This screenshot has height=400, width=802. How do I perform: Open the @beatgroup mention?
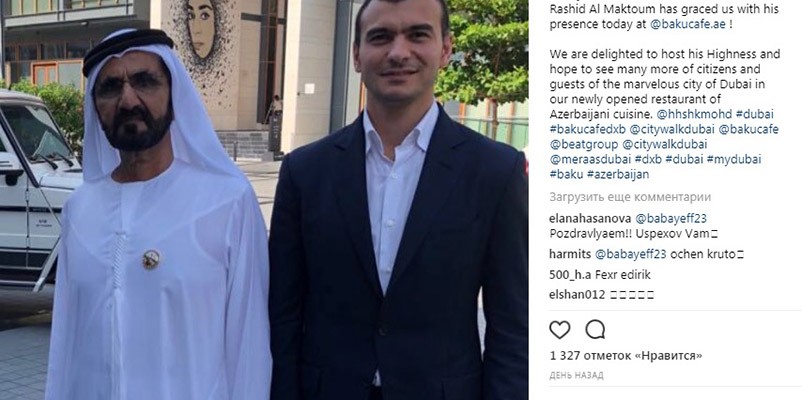[584, 144]
